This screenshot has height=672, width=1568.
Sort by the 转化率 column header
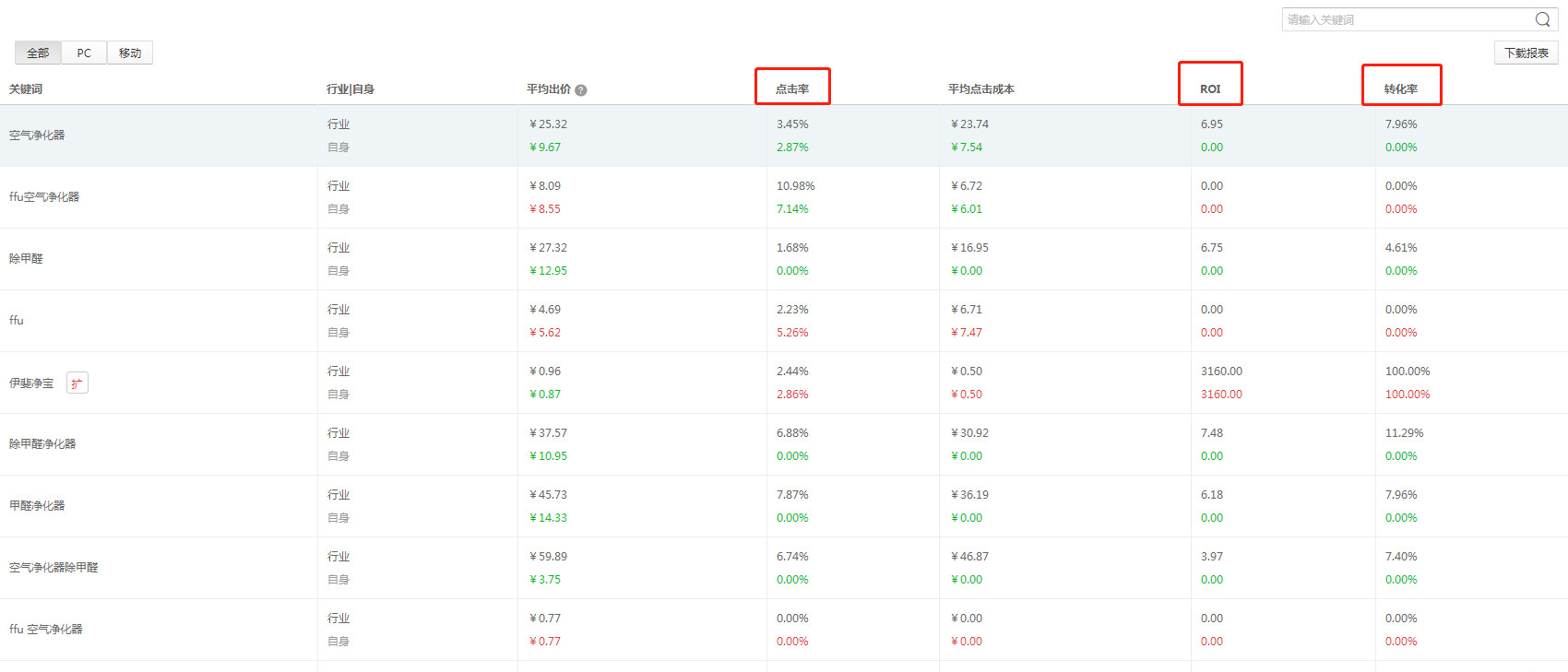[1400, 89]
